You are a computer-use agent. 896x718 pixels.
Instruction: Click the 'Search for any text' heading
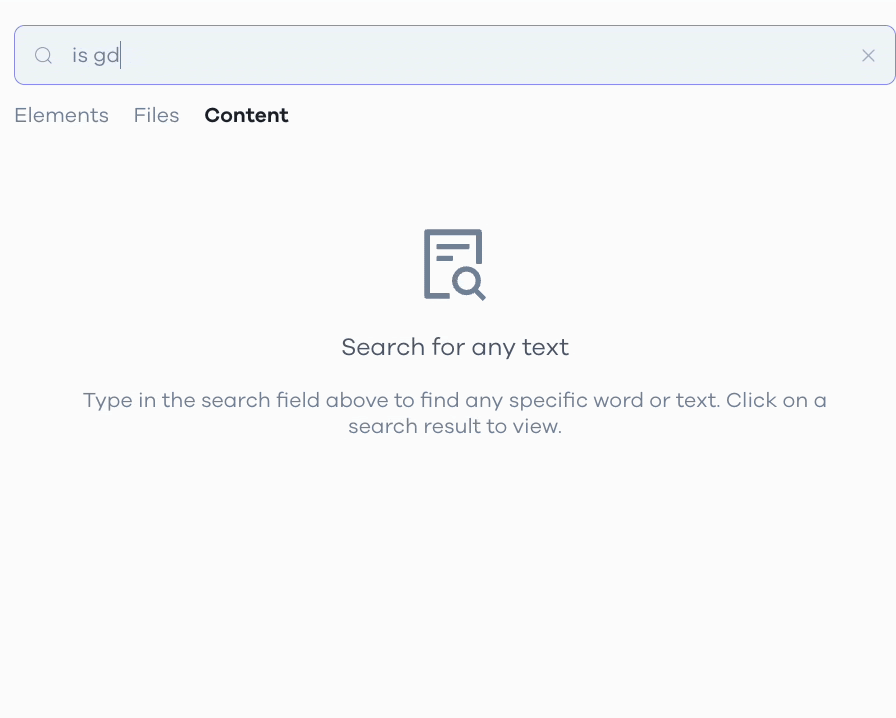pyautogui.click(x=455, y=347)
